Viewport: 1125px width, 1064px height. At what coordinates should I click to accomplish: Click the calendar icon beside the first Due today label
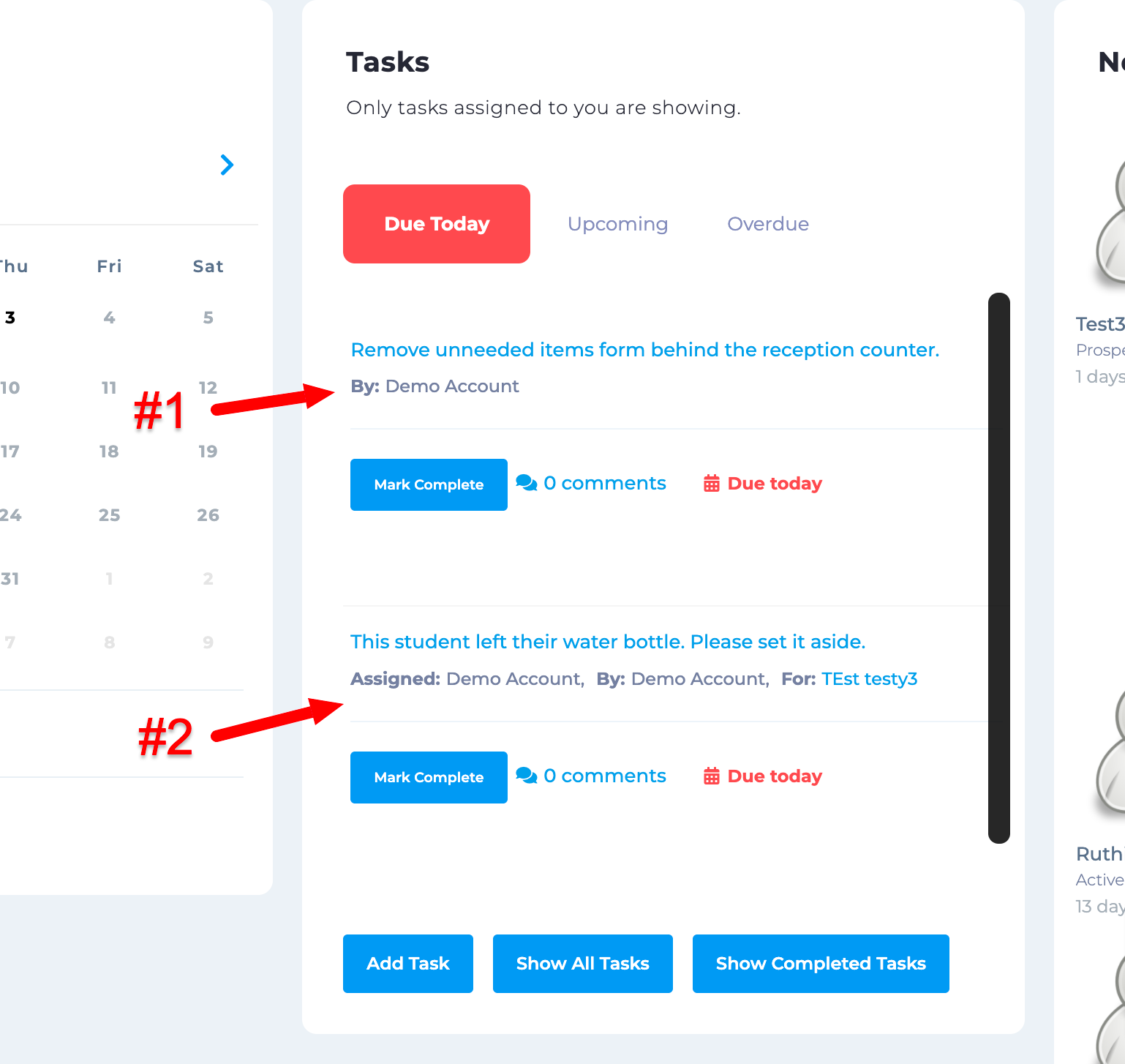point(710,483)
